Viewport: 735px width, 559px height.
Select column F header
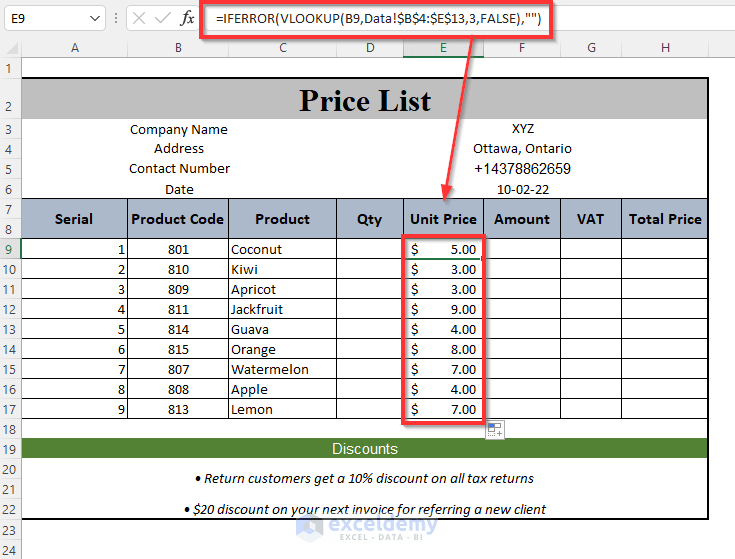(522, 48)
